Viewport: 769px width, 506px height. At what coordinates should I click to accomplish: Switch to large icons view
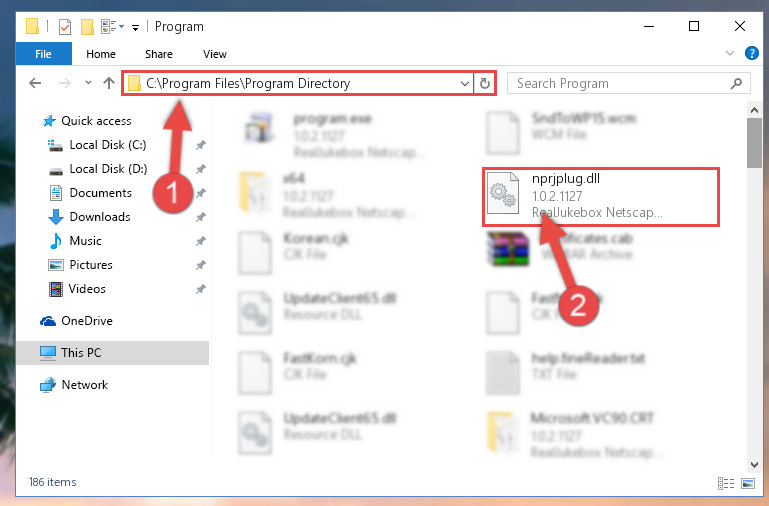(748, 483)
